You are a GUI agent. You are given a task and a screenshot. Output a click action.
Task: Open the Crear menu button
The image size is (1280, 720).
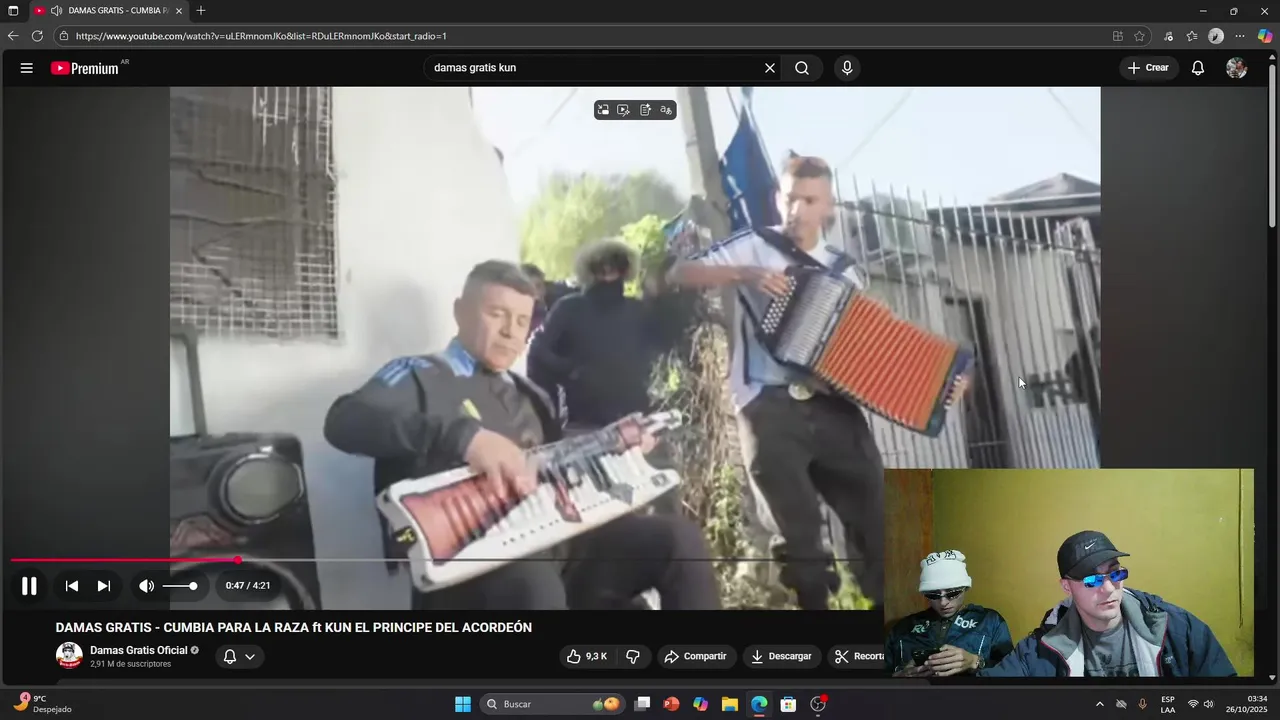(x=1148, y=68)
